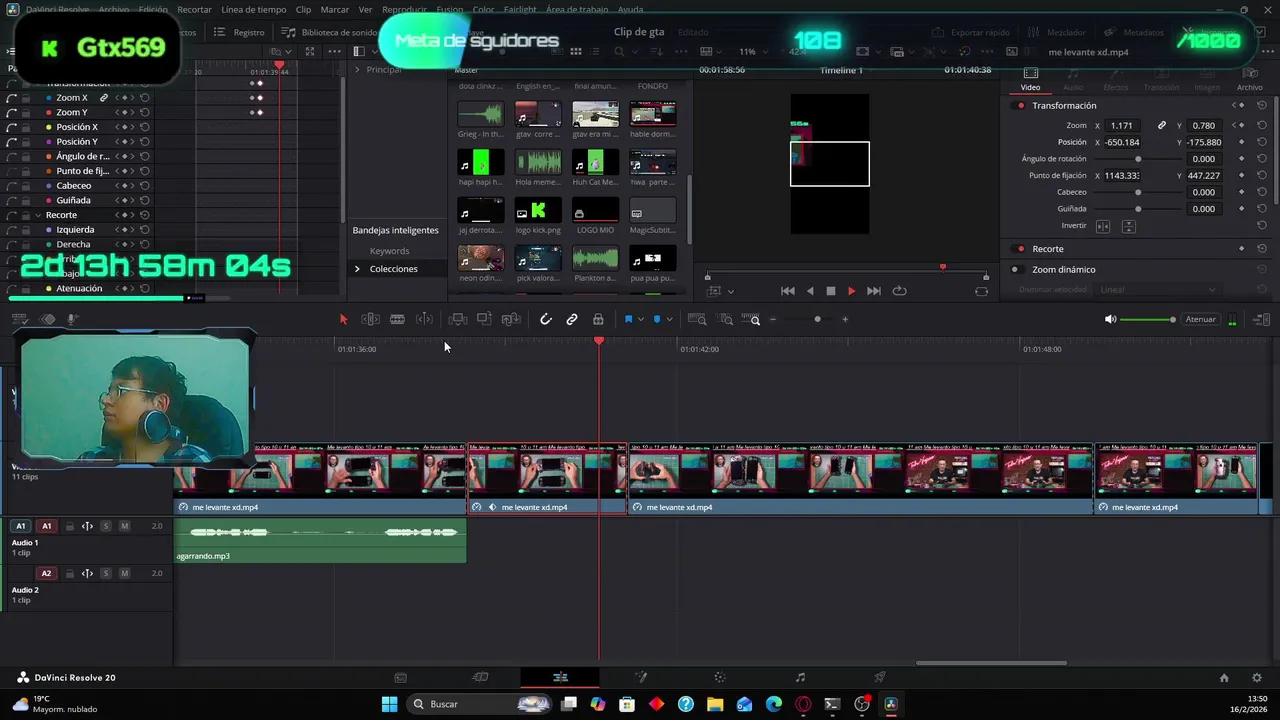
Task: Mute monitoring with the speaker icon
Action: point(1110,319)
